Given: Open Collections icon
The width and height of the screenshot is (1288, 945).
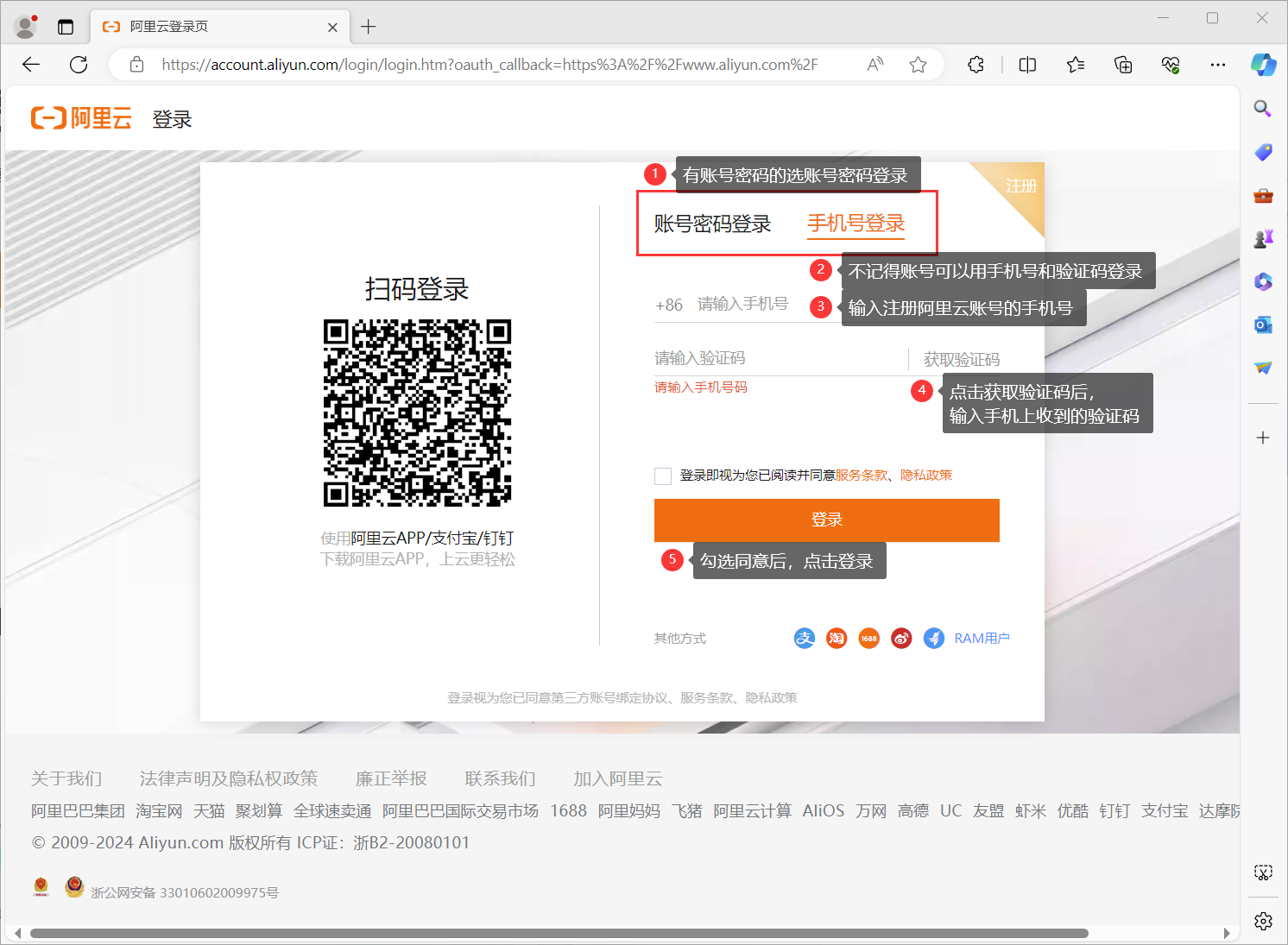Looking at the screenshot, I should pyautogui.click(x=1123, y=65).
